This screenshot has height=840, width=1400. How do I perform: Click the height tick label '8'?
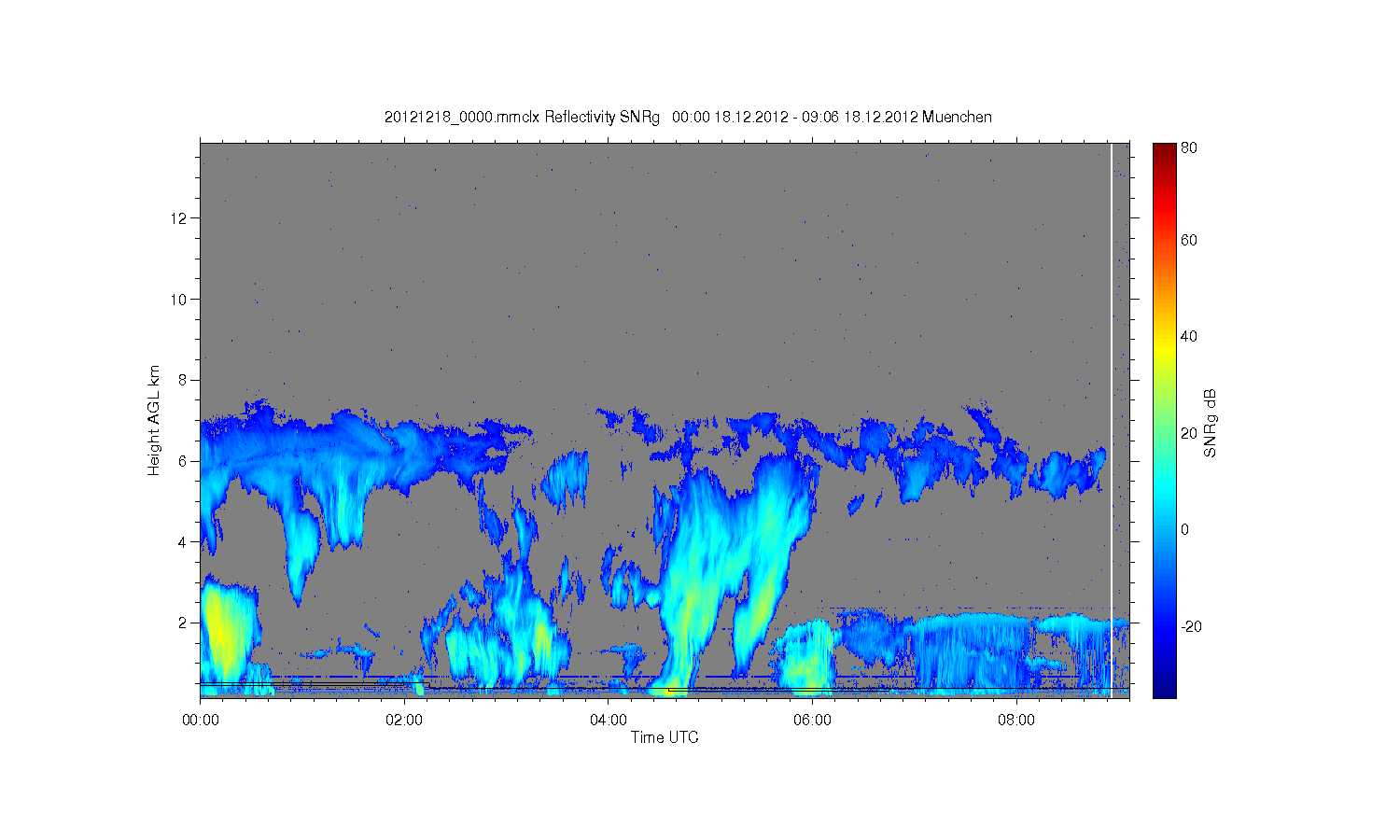coord(184,380)
